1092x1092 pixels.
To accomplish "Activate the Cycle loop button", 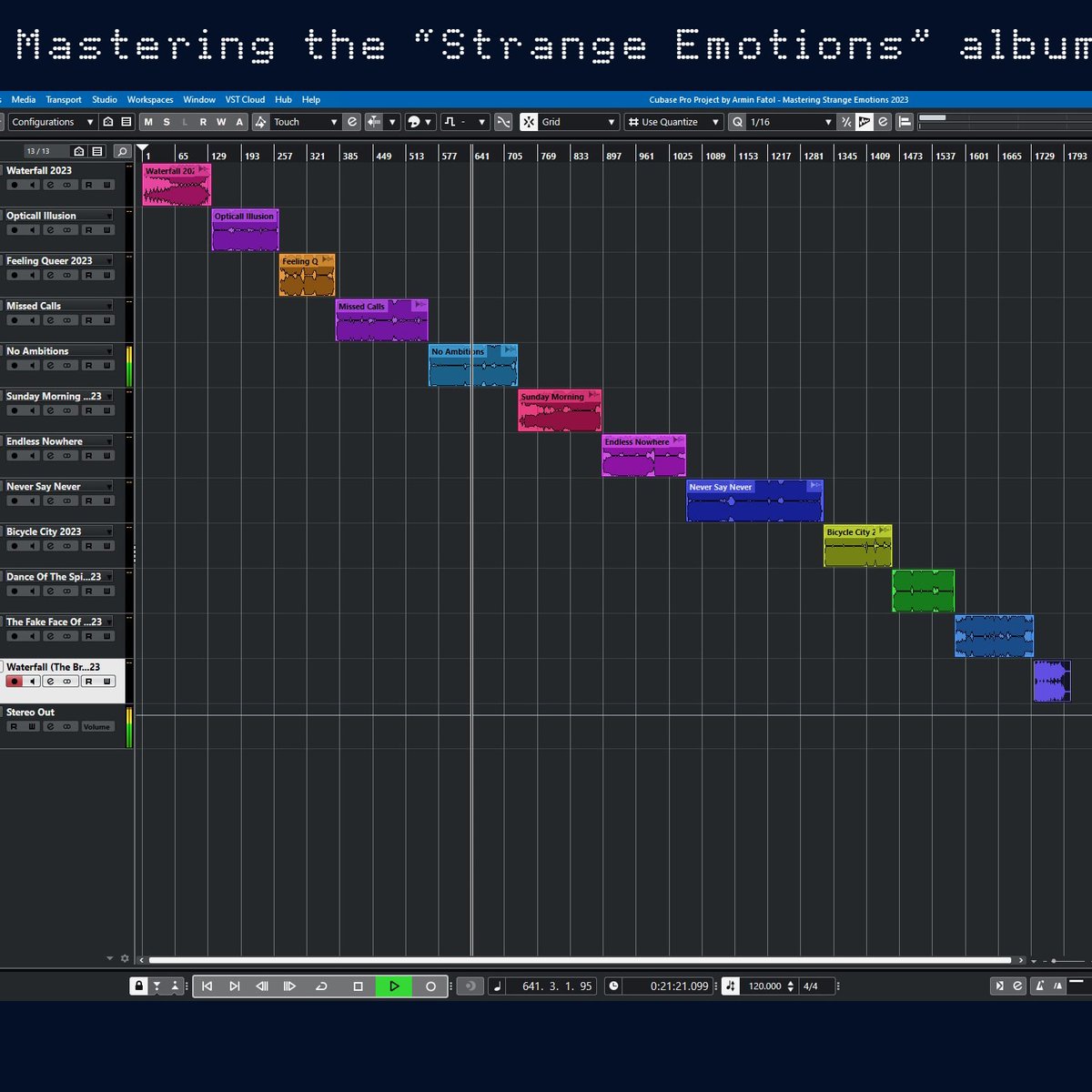I will tap(321, 986).
